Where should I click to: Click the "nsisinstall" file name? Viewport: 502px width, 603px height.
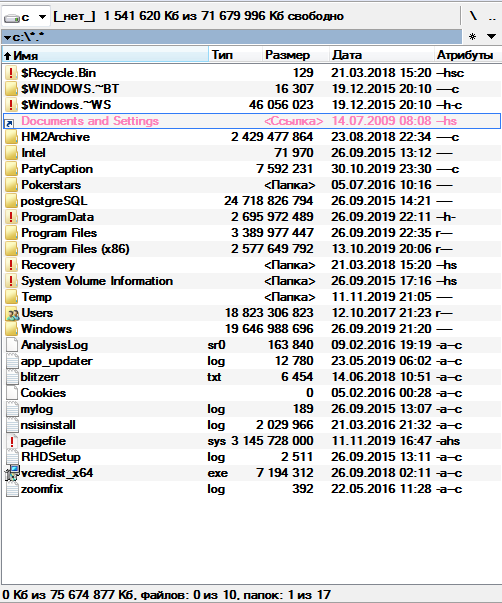pyautogui.click(x=48, y=425)
